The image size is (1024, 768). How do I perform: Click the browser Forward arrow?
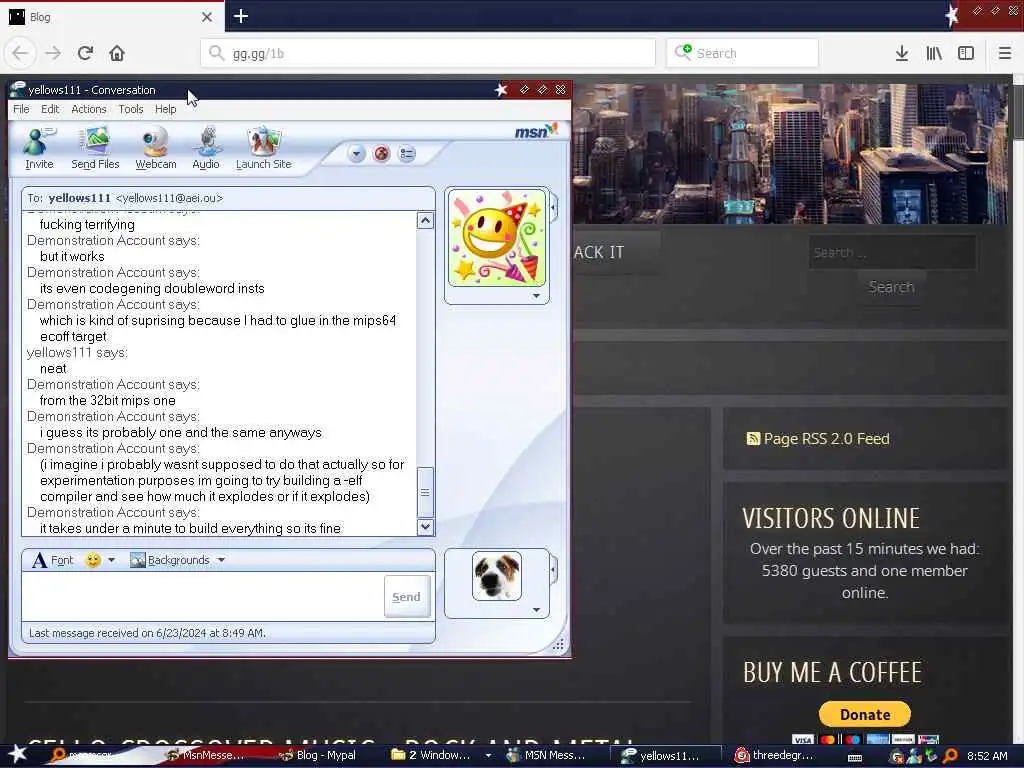point(53,53)
